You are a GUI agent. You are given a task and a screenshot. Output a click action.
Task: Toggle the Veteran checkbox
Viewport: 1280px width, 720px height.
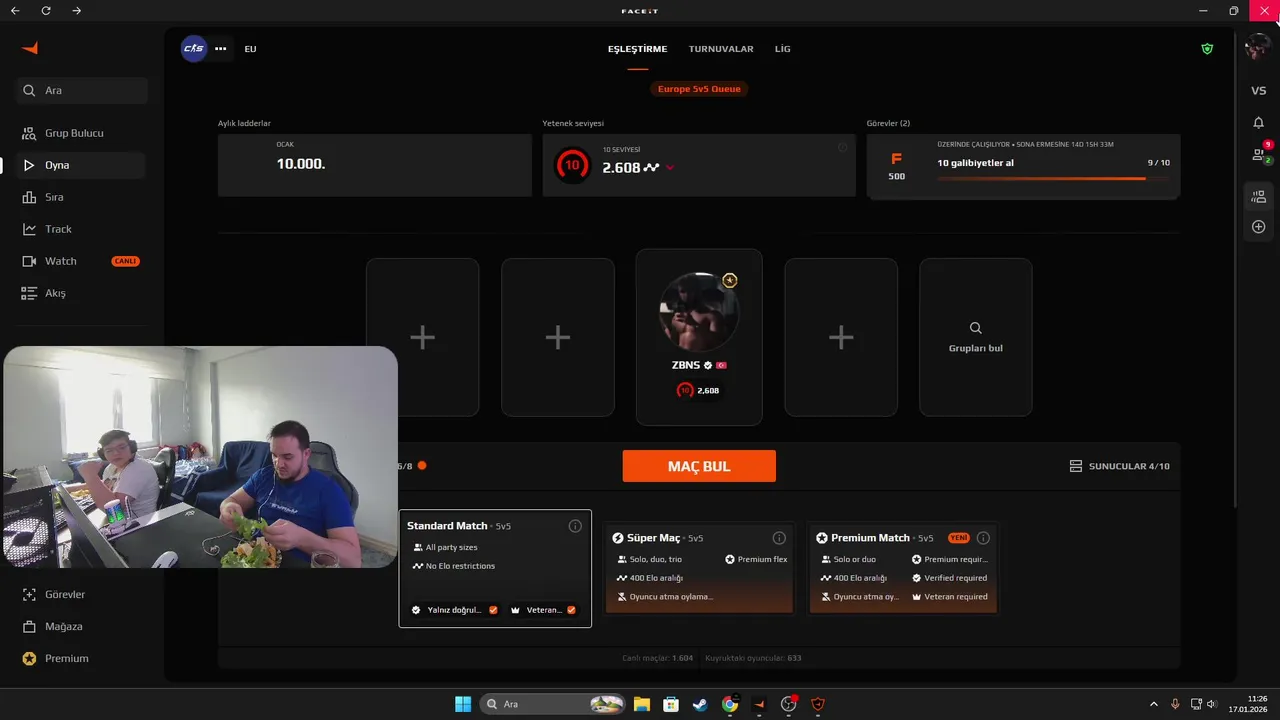[571, 610]
